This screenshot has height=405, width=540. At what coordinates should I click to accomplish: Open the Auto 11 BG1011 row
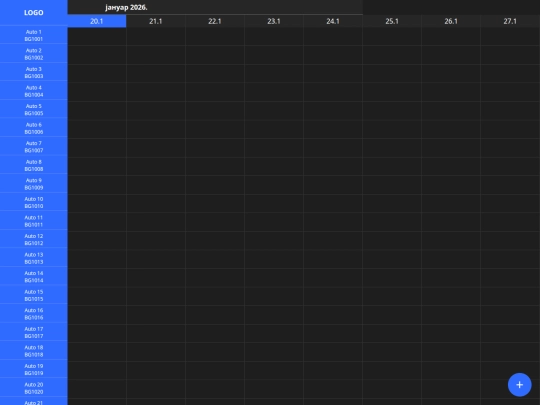(x=34, y=221)
